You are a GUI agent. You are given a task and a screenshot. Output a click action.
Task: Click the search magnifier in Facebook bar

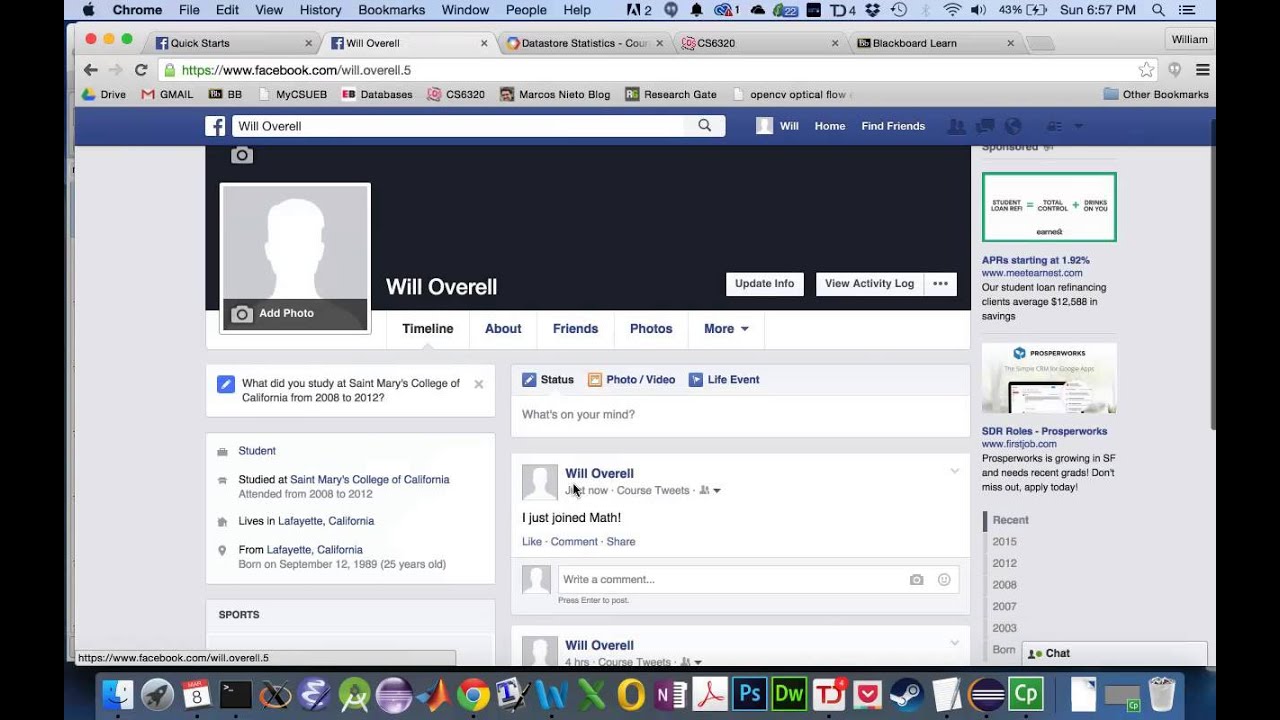[x=705, y=126]
